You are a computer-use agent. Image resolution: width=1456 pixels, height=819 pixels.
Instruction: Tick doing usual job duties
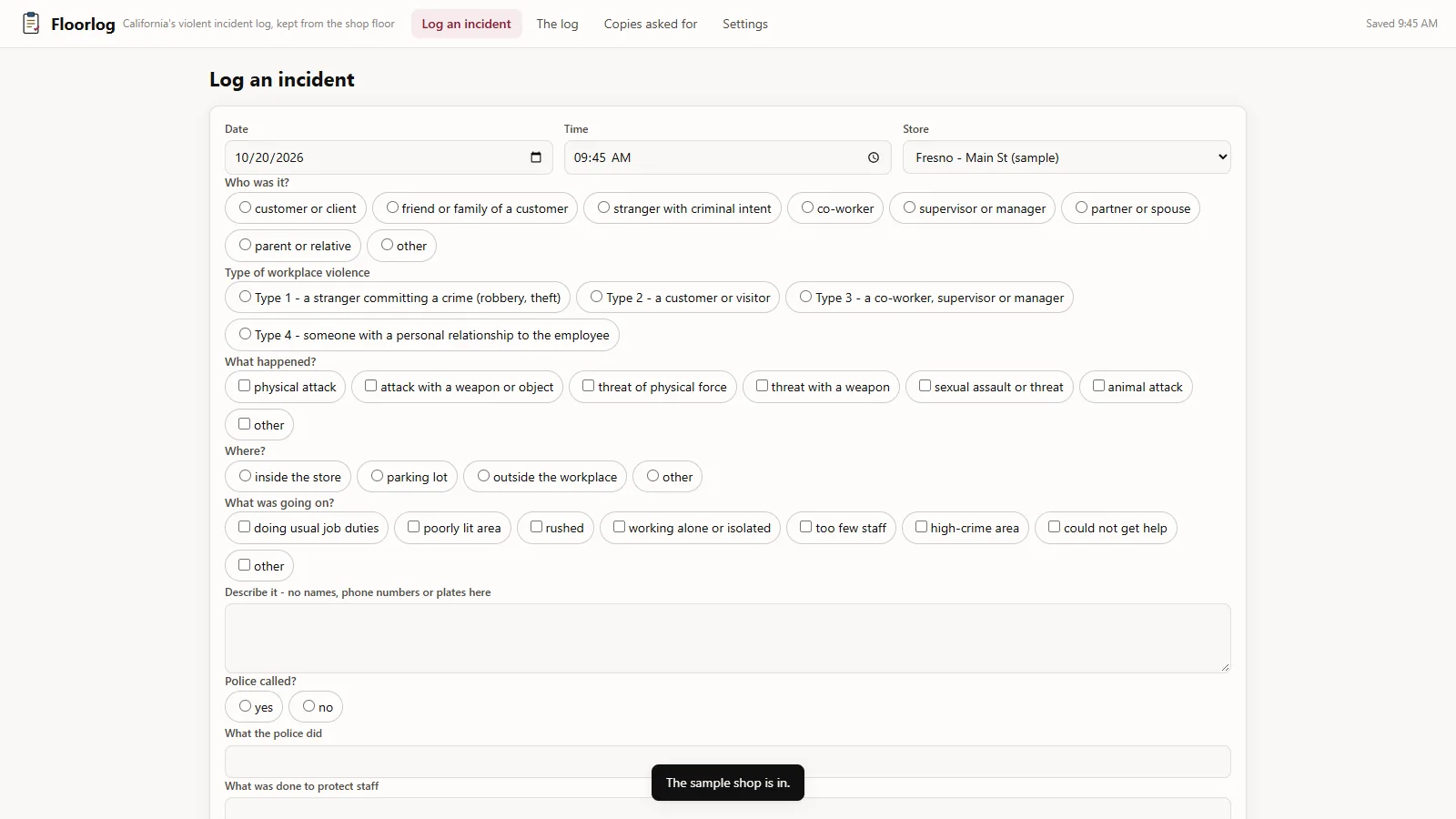pyautogui.click(x=307, y=528)
